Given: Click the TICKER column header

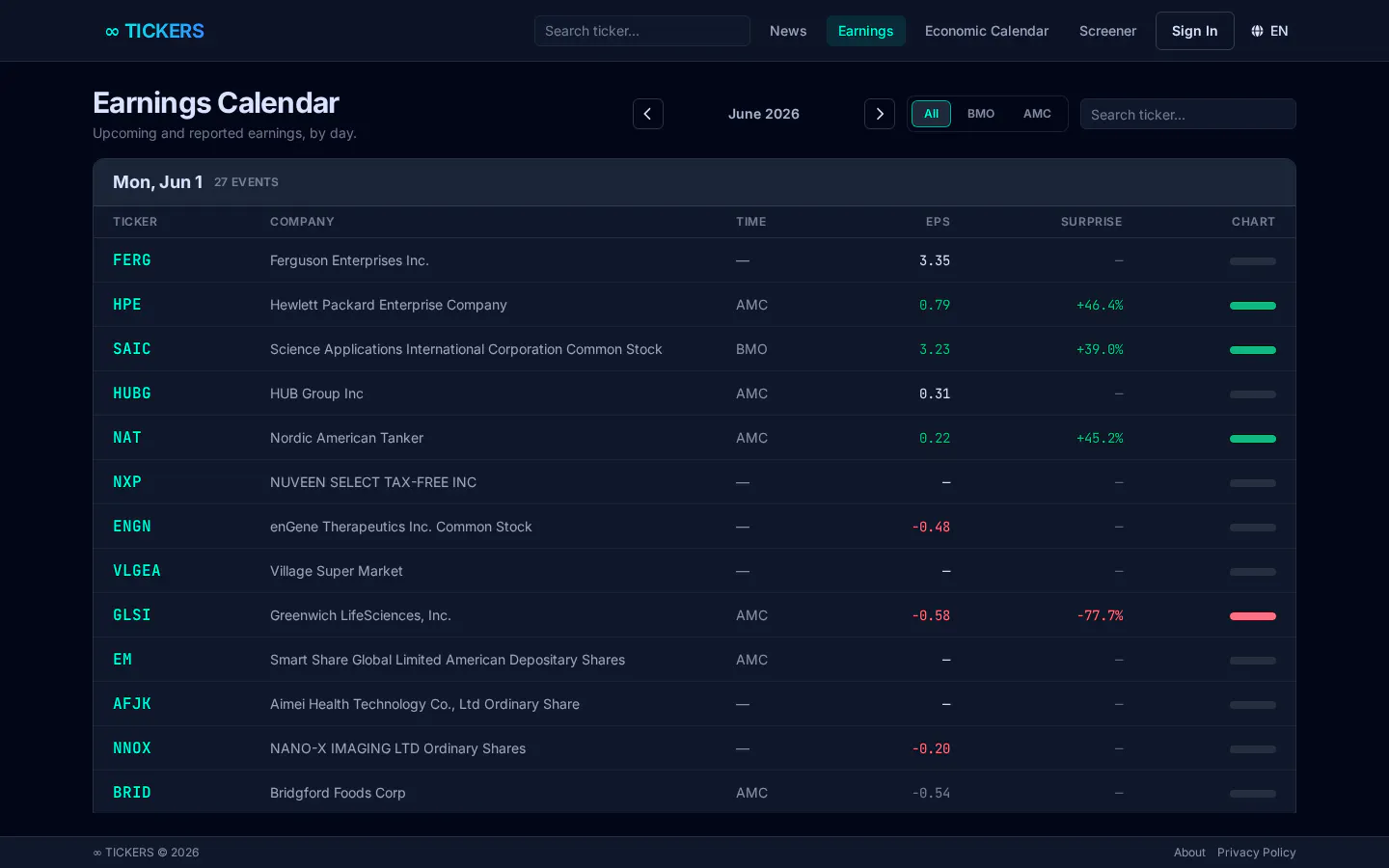Looking at the screenshot, I should [135, 222].
